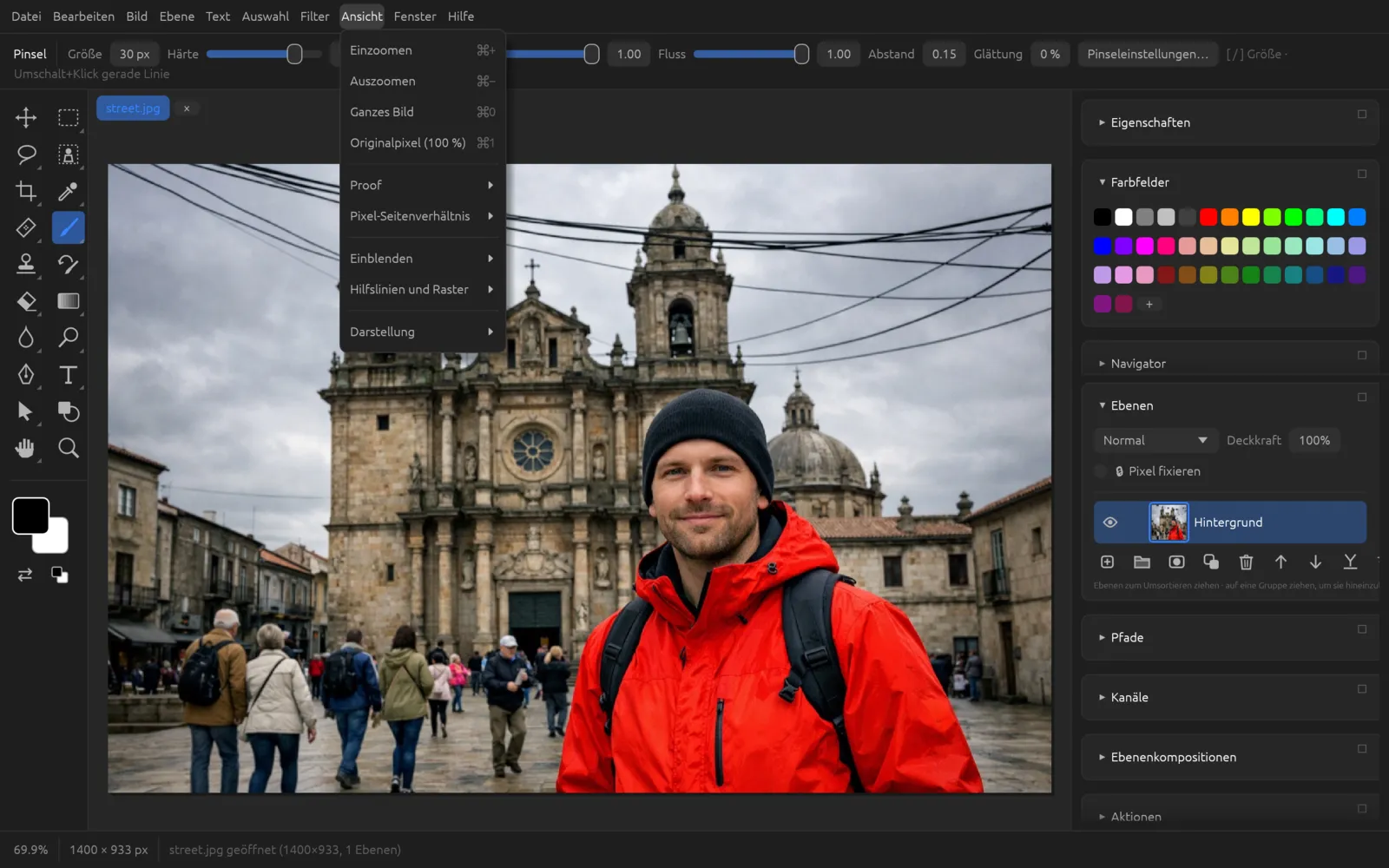Choose Ganzes Bild menu entry

tap(423, 112)
